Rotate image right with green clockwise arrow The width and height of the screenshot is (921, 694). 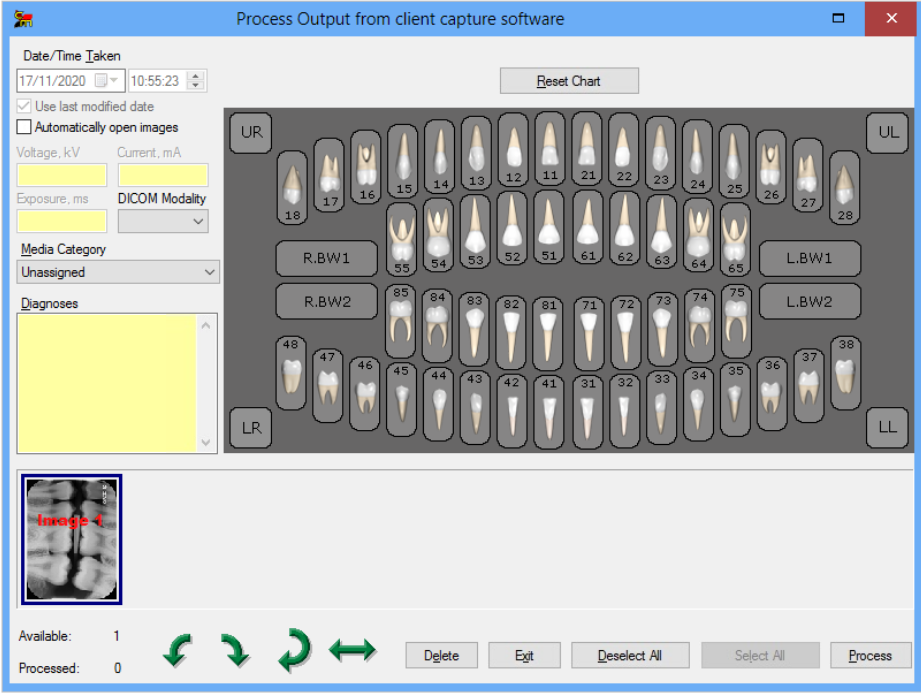click(234, 651)
